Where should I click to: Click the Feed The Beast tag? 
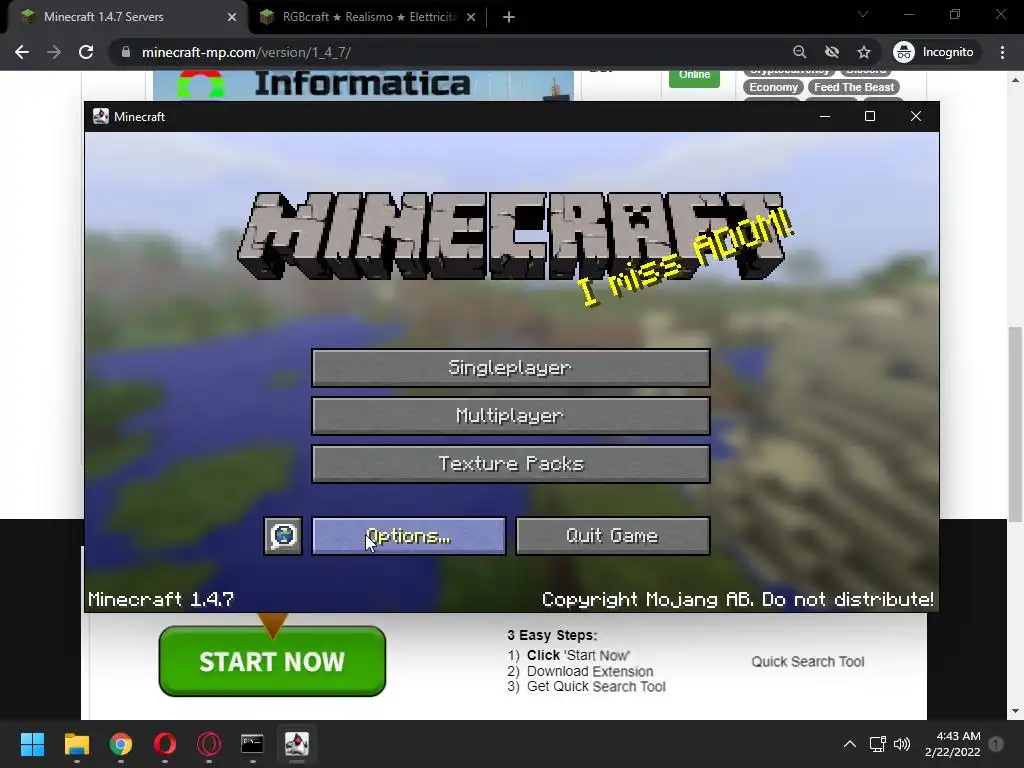(x=854, y=87)
